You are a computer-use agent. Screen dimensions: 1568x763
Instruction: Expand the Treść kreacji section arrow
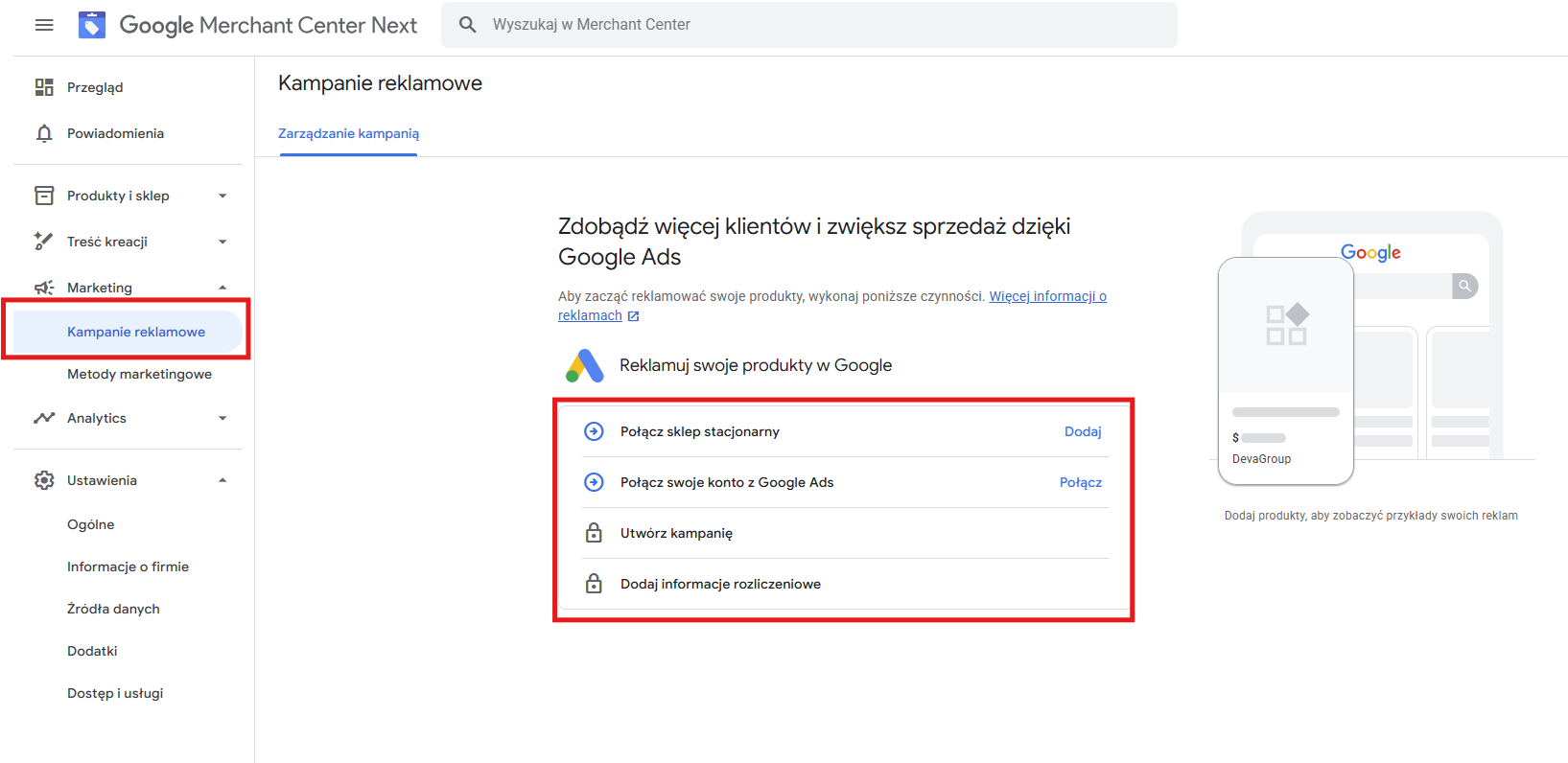(x=222, y=242)
